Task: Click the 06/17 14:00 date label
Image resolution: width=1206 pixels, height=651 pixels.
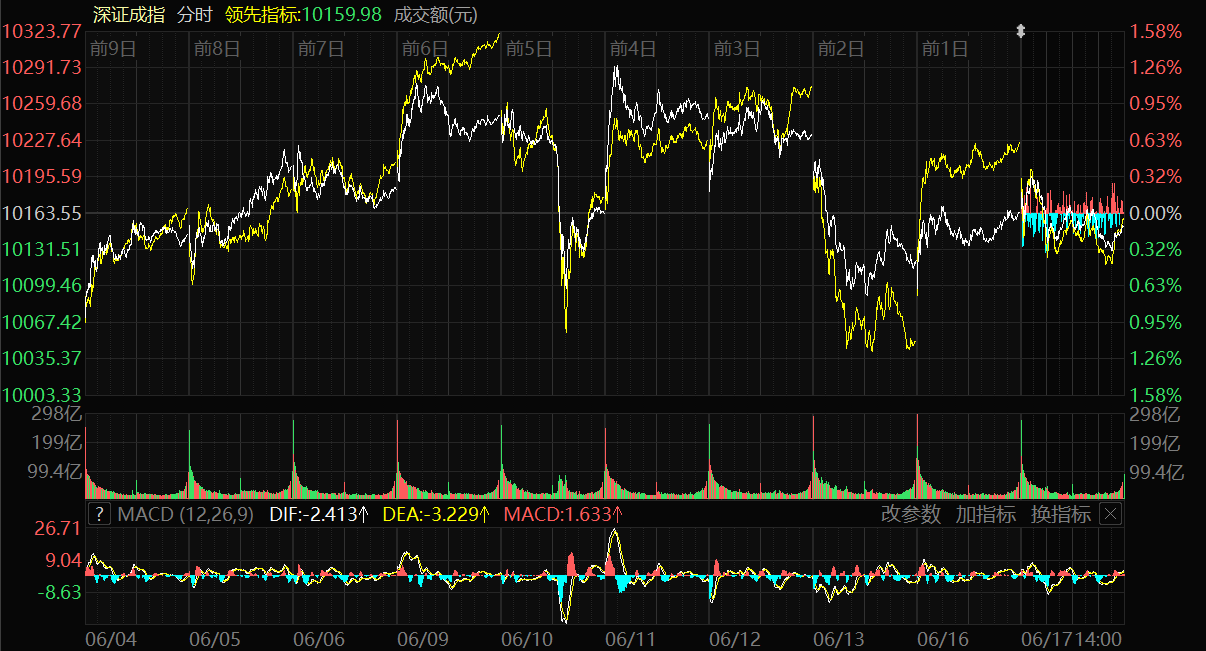Action: 1071,638
